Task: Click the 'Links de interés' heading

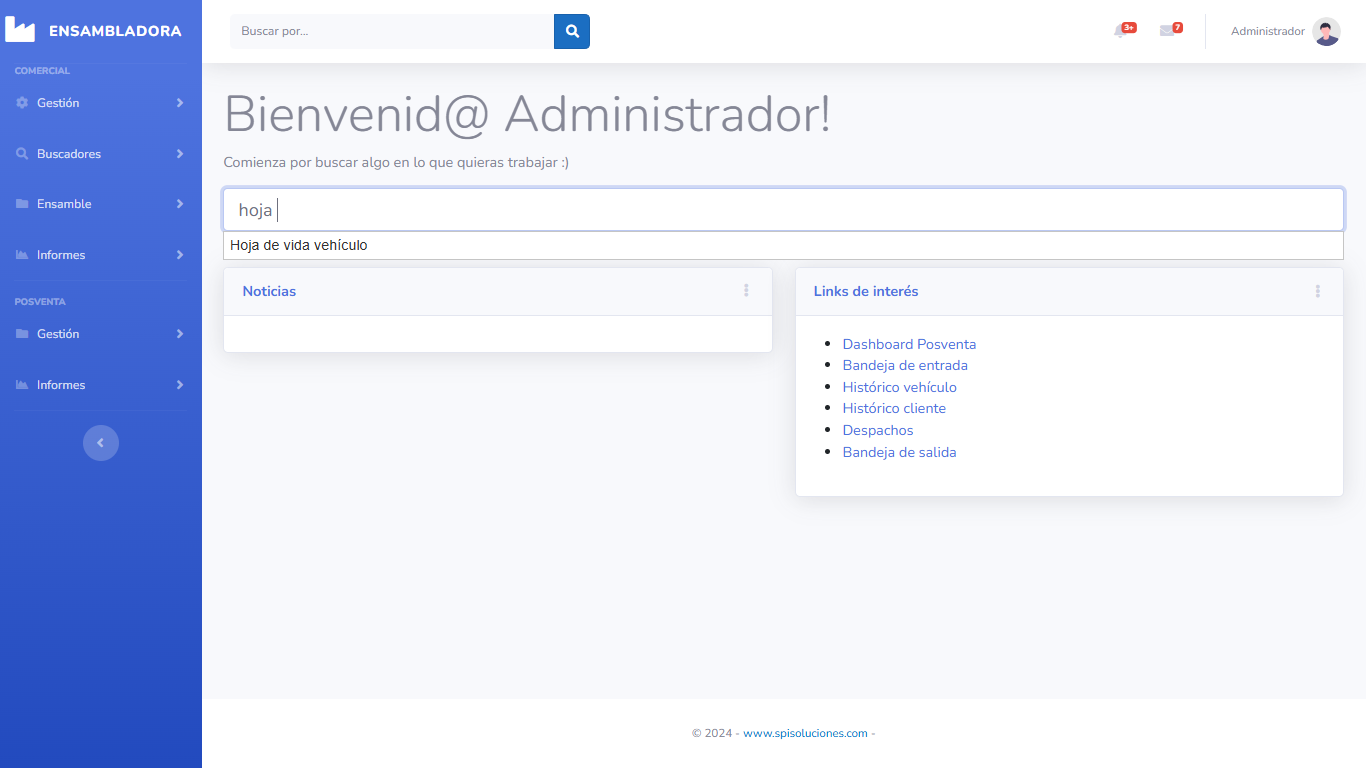Action: coord(866,291)
